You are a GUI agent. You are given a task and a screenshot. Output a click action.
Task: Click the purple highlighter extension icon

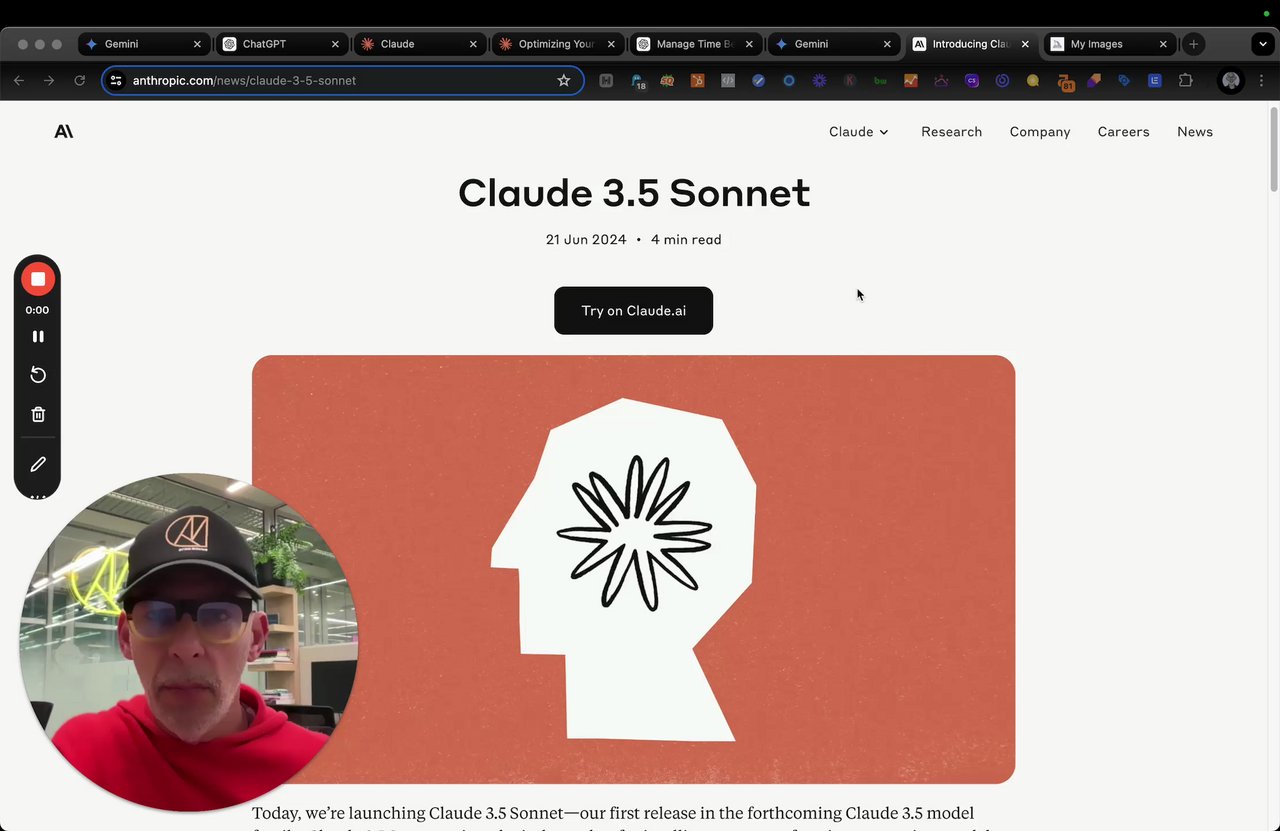point(1094,80)
